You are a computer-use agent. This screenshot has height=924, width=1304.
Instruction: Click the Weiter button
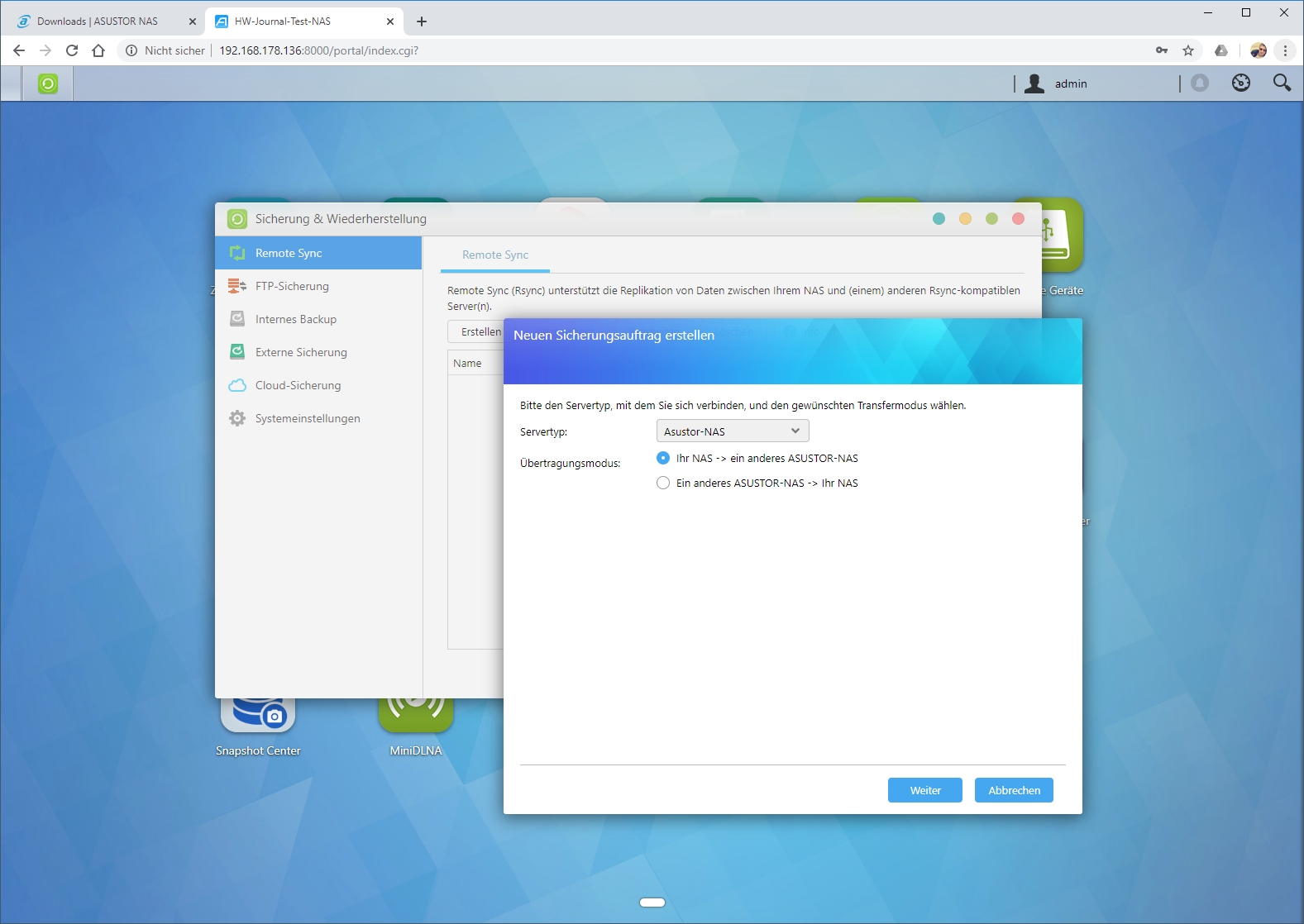point(925,790)
